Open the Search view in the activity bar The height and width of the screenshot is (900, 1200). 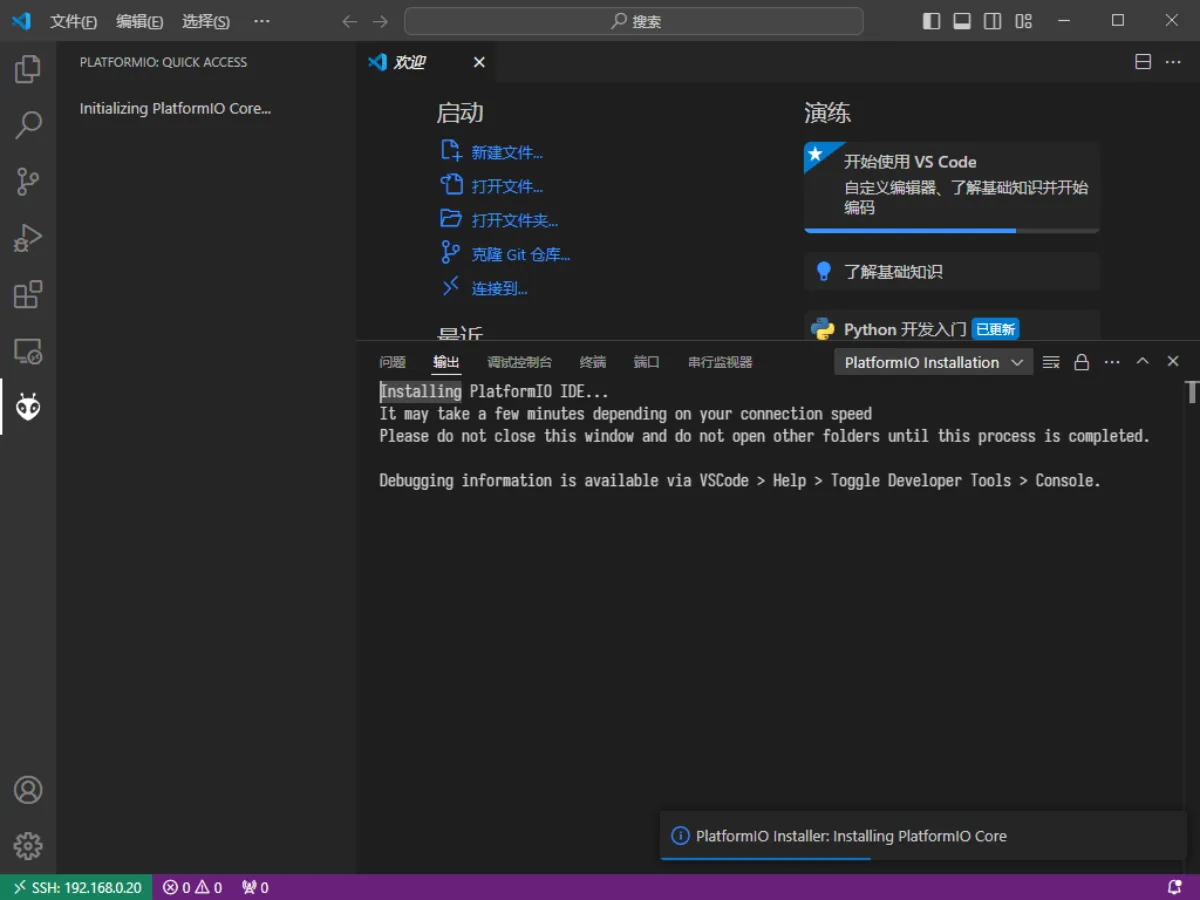[29, 124]
